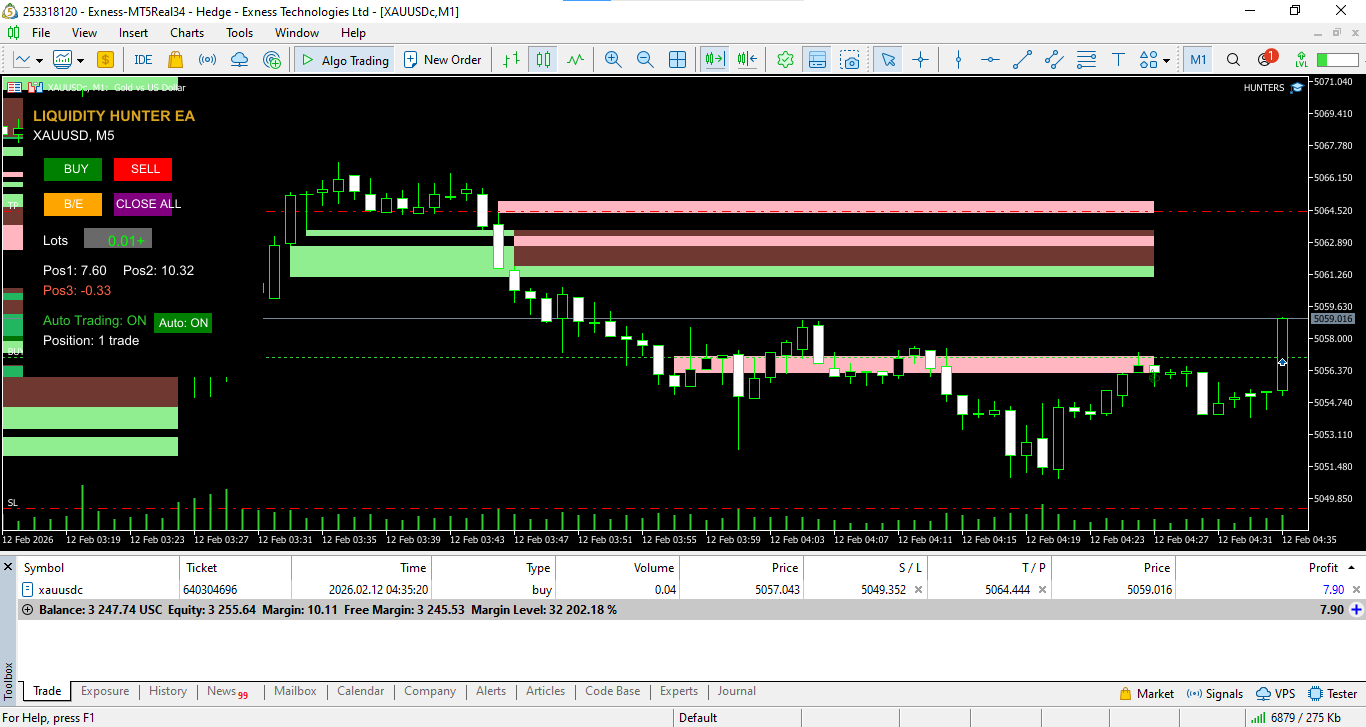
Task: Select the Crosshair cursor tool
Action: coord(920,60)
